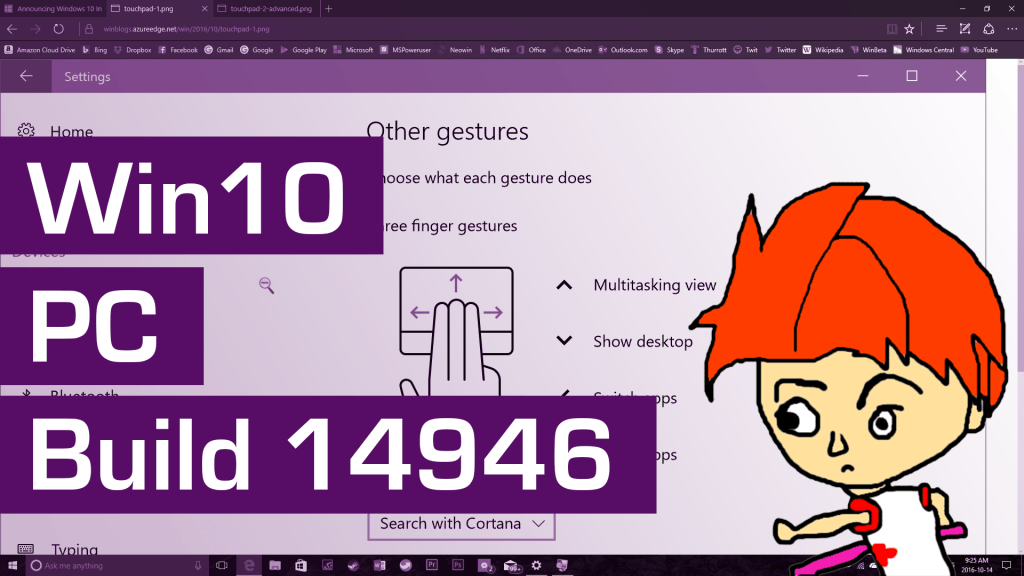The image size is (1024, 576).
Task: Switch to touchpad-2-advanced.png tab
Action: 265,8
